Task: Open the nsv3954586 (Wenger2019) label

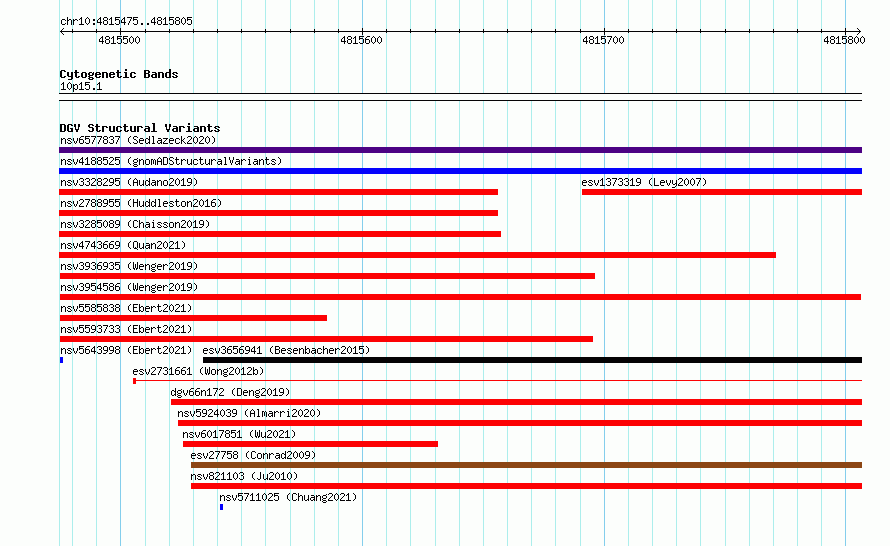Action: 129,287
